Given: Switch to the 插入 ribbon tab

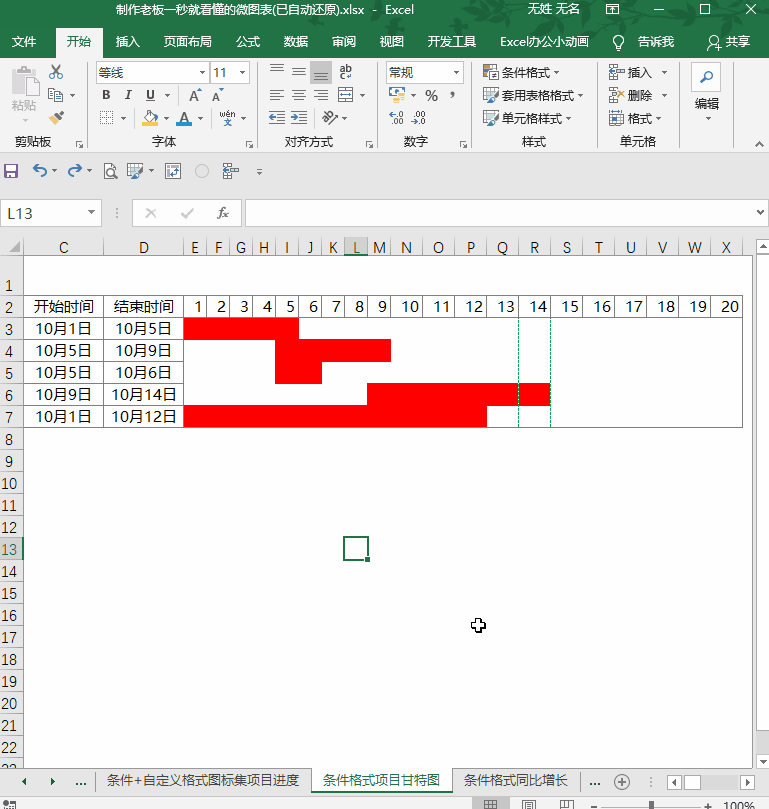Looking at the screenshot, I should click(127, 42).
